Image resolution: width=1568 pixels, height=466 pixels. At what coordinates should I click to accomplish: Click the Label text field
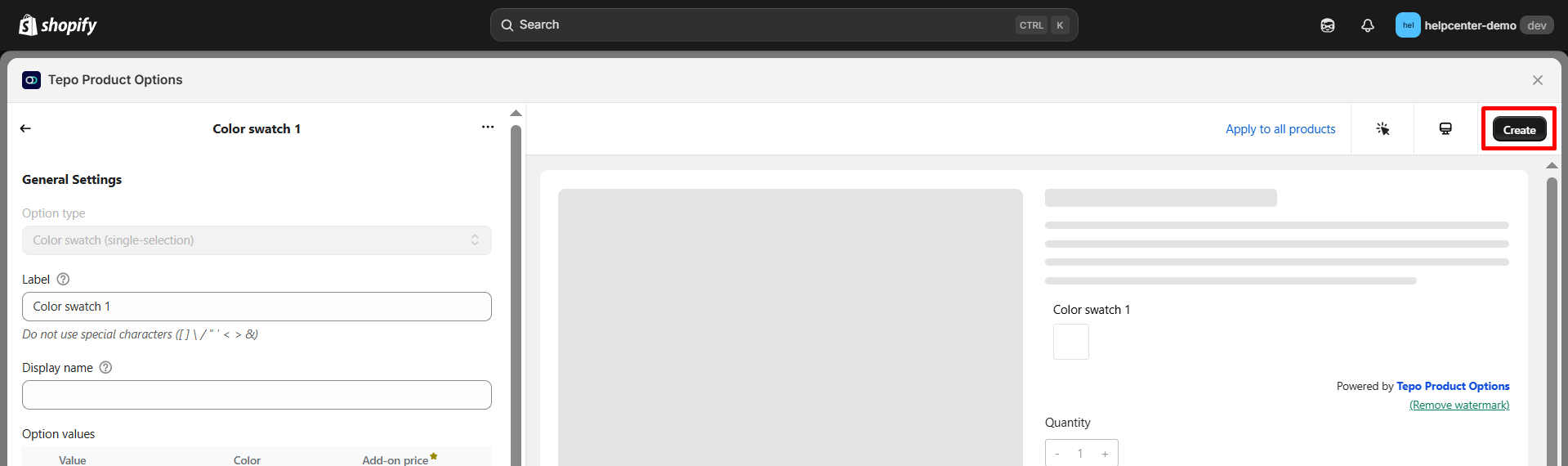point(257,307)
